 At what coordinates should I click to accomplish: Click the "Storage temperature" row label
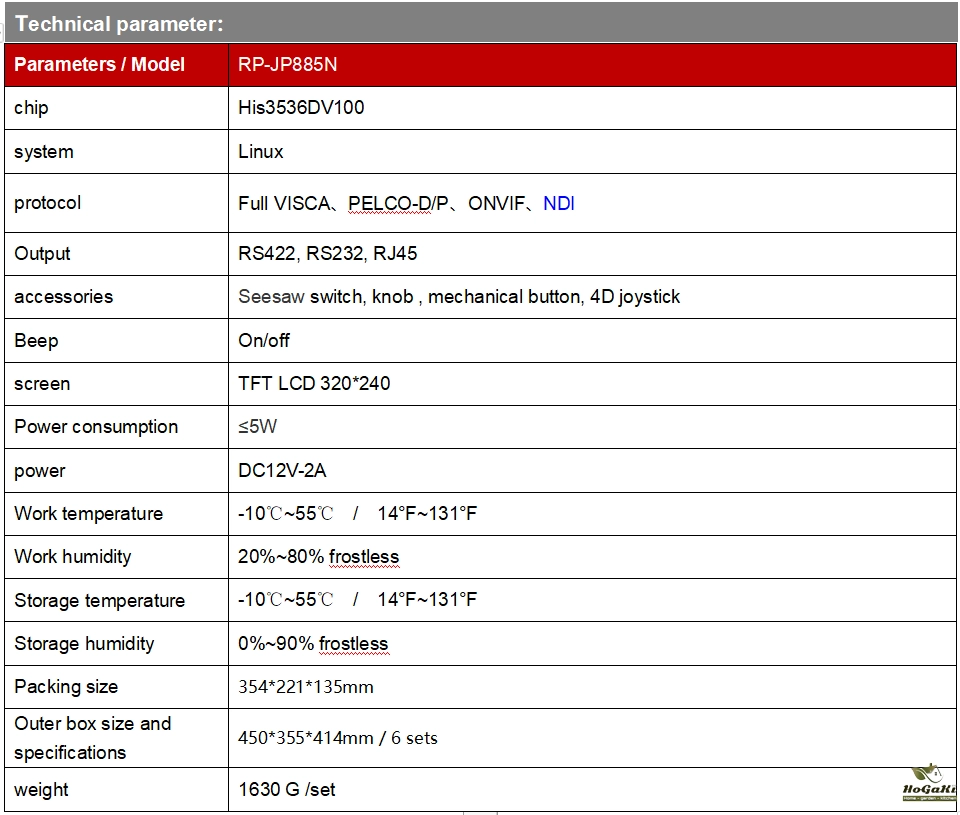(99, 601)
